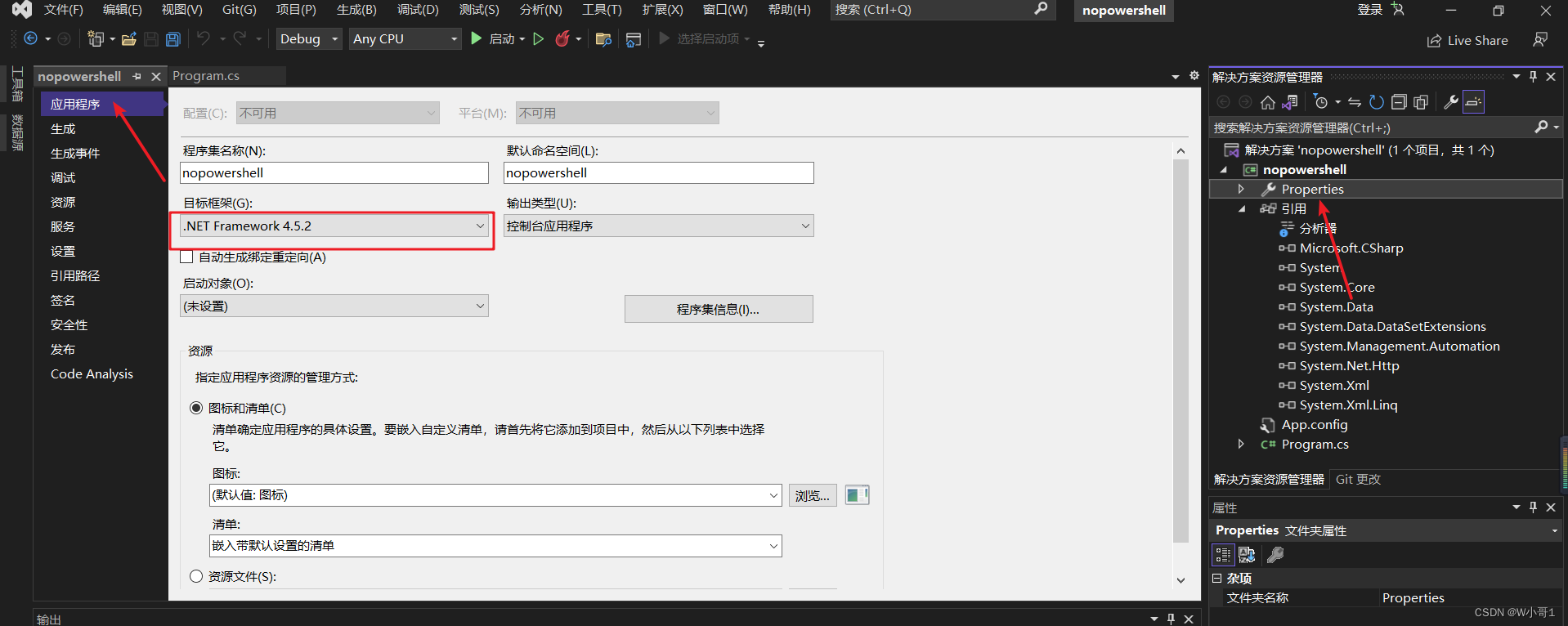Click the 程序集信息(I)... button
This screenshot has width=1568, height=626.
719,309
